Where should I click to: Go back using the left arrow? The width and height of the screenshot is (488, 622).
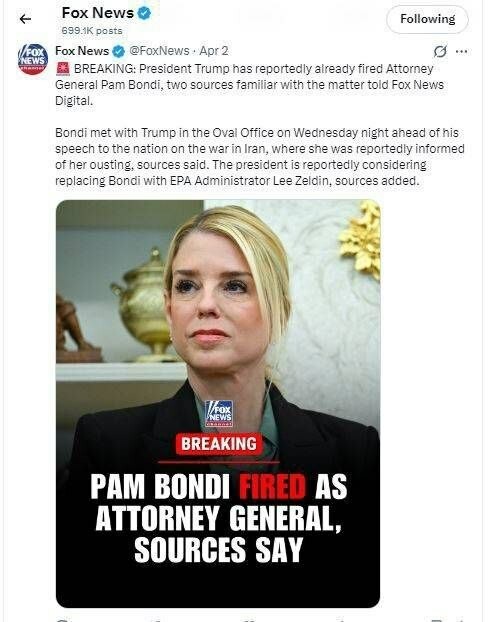click(x=25, y=19)
